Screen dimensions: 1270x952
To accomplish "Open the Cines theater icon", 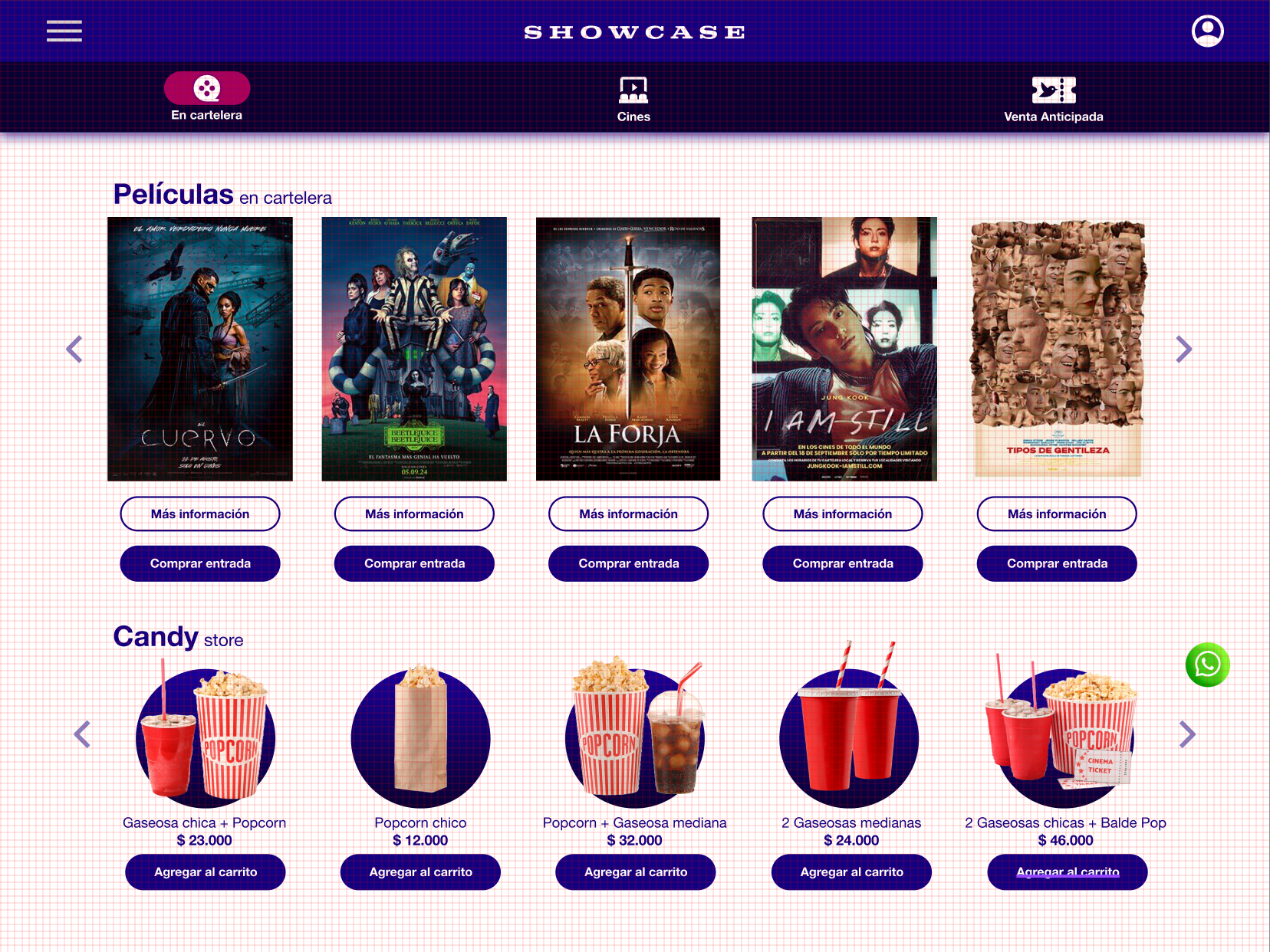I will coord(633,90).
